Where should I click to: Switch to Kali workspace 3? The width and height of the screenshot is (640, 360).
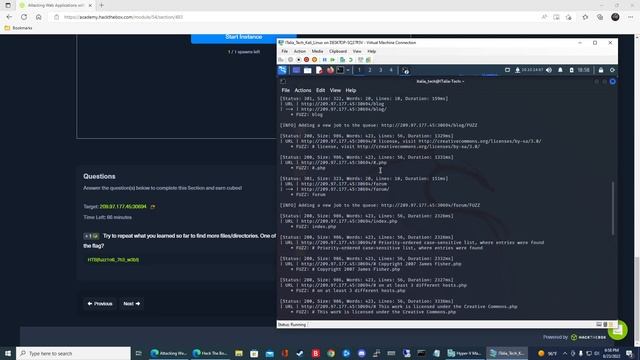pyautogui.click(x=380, y=70)
